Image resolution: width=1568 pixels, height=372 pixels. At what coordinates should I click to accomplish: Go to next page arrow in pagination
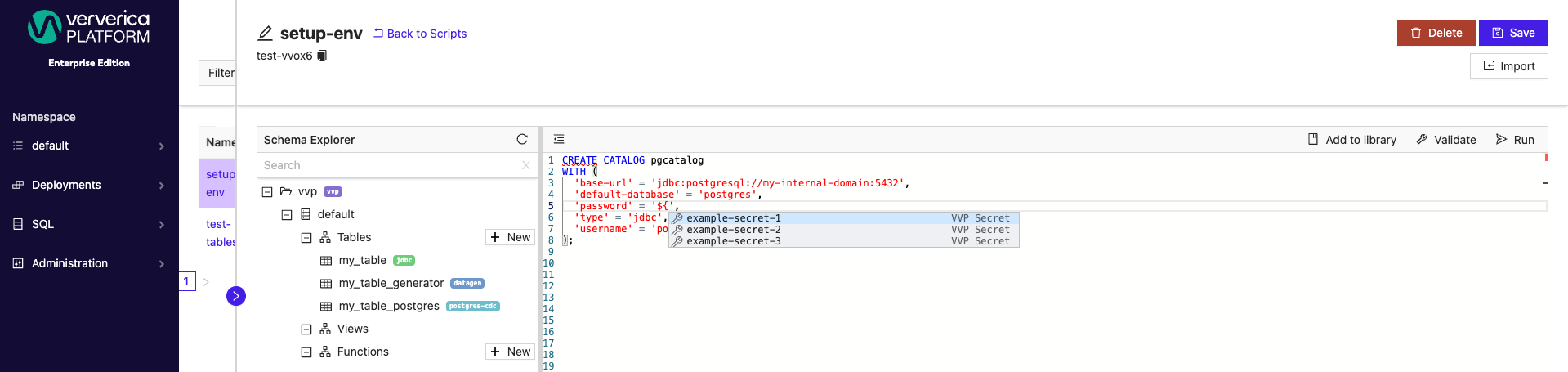pyautogui.click(x=206, y=282)
